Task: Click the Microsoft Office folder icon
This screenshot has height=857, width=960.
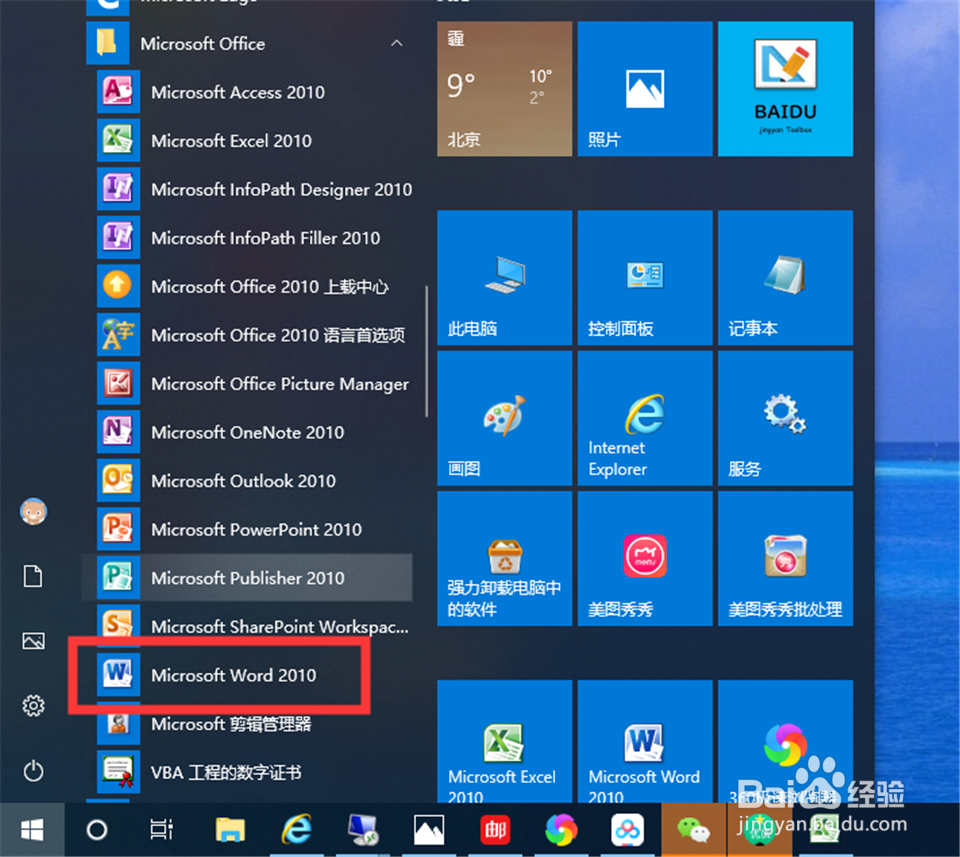Action: pyautogui.click(x=108, y=43)
